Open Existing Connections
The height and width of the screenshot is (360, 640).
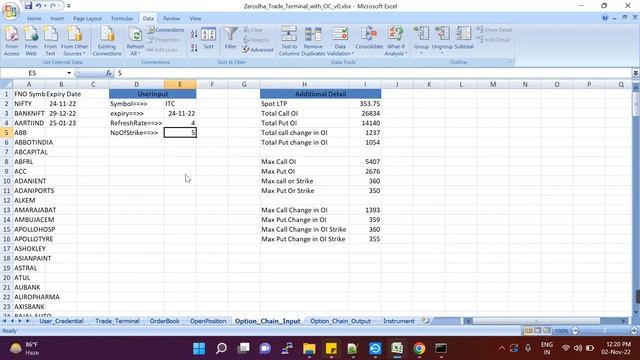coord(107,41)
